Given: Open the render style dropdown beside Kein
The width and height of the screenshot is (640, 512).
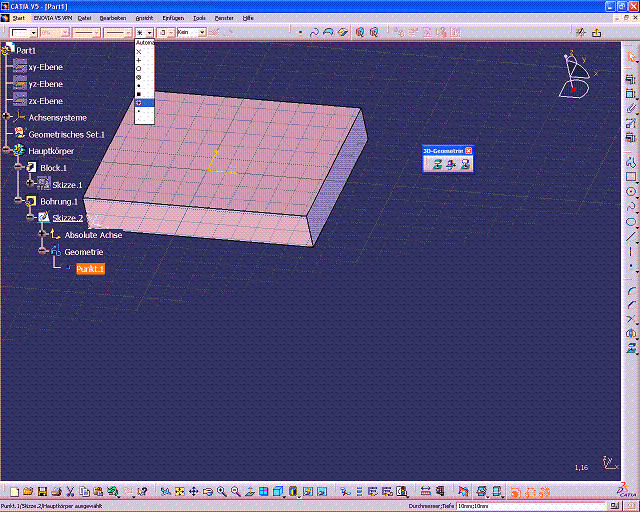Looking at the screenshot, I should pos(171,33).
